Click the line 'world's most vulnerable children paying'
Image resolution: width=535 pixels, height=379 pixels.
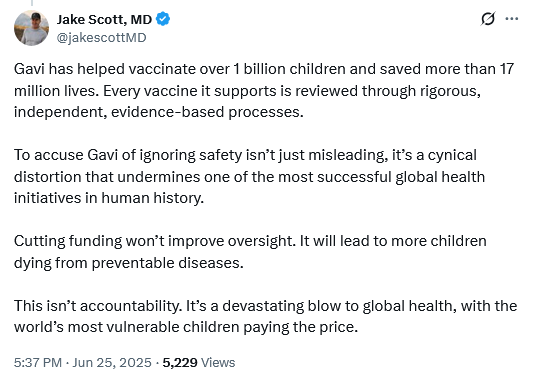coord(186,327)
